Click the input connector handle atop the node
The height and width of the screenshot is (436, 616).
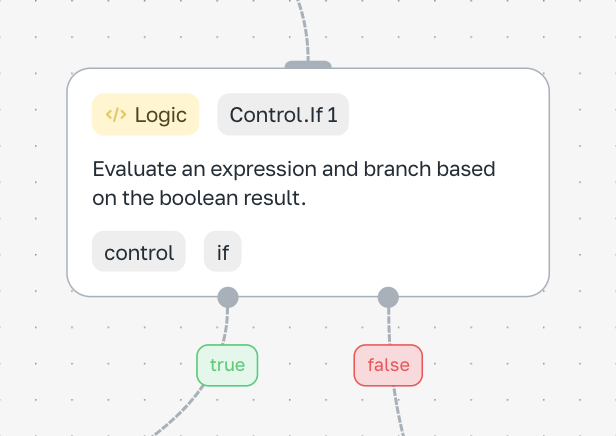308,64
